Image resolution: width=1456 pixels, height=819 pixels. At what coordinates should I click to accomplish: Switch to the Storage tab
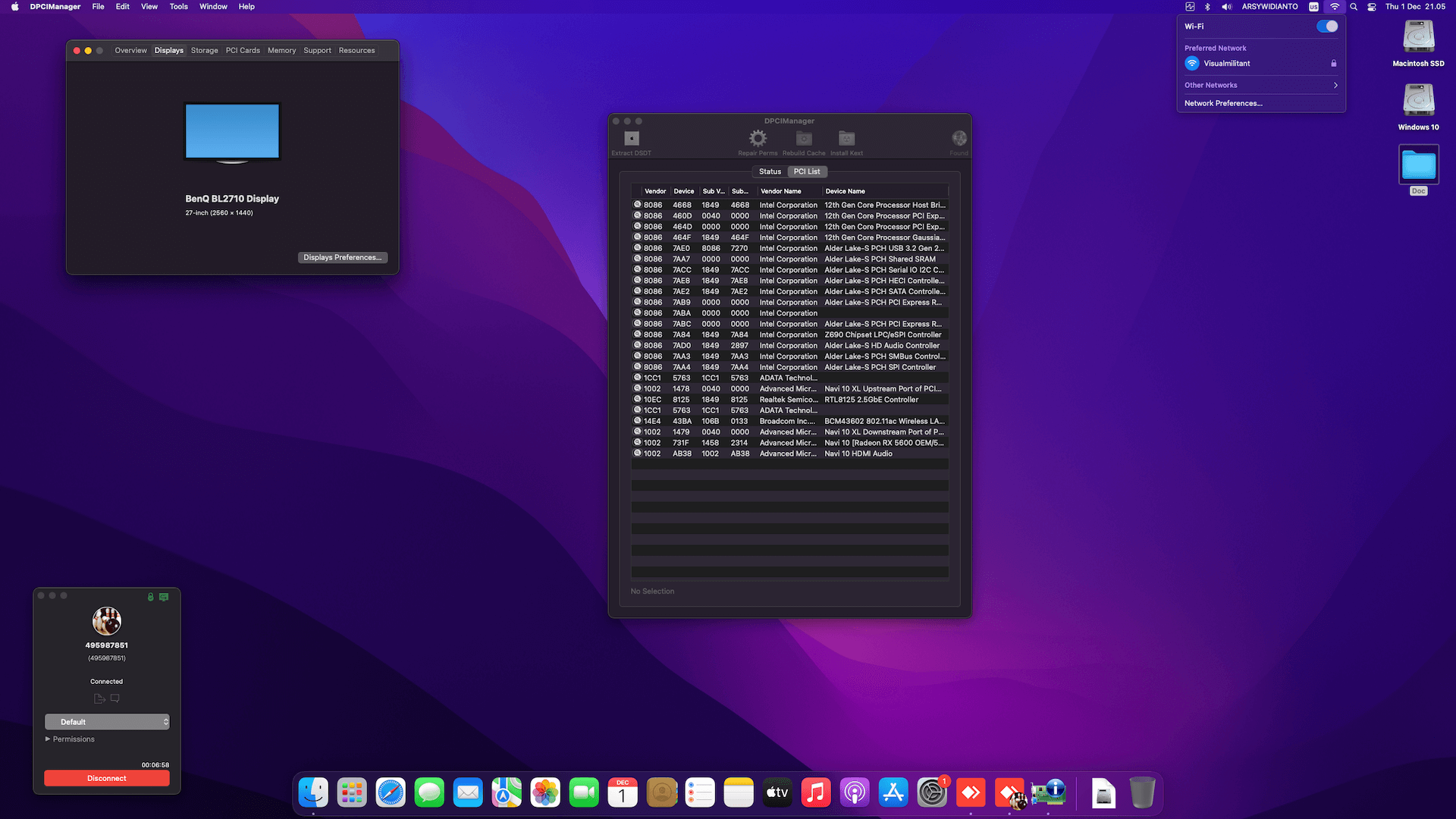204,50
